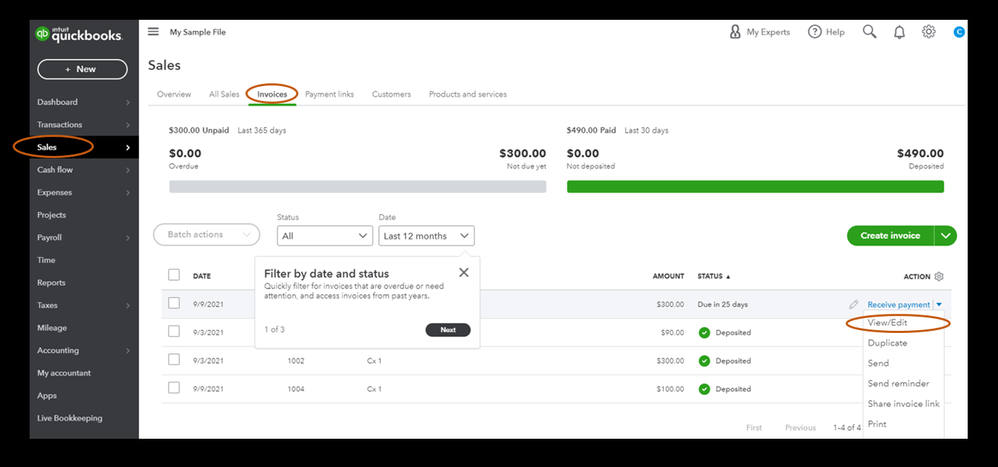Image resolution: width=998 pixels, height=467 pixels.
Task: Open the Customers tab
Action: (391, 94)
